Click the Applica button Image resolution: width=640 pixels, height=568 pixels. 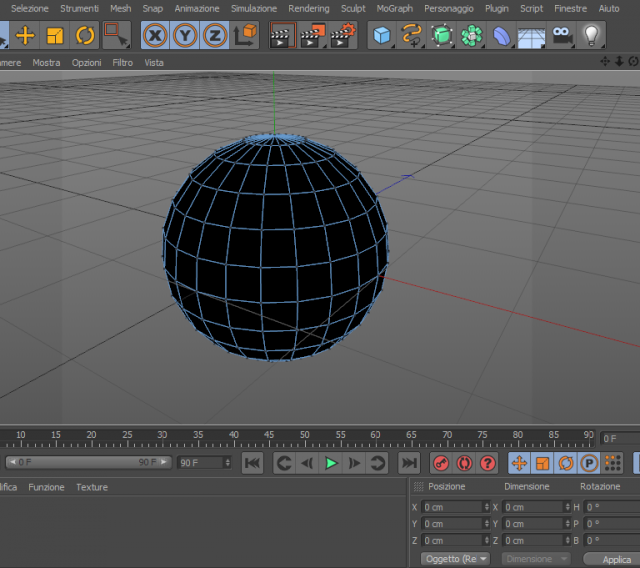click(616, 559)
